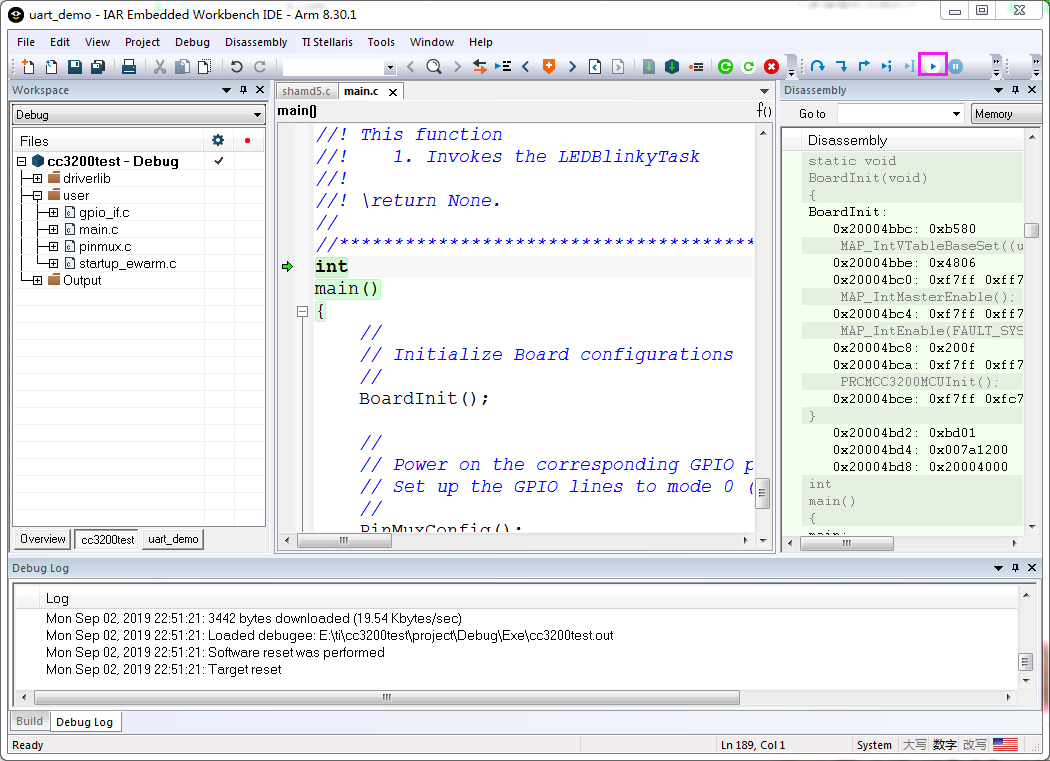The image size is (1050, 761).
Task: Click the Toggle Breakpoint icon in the toolbar
Action: pyautogui.click(x=697, y=66)
